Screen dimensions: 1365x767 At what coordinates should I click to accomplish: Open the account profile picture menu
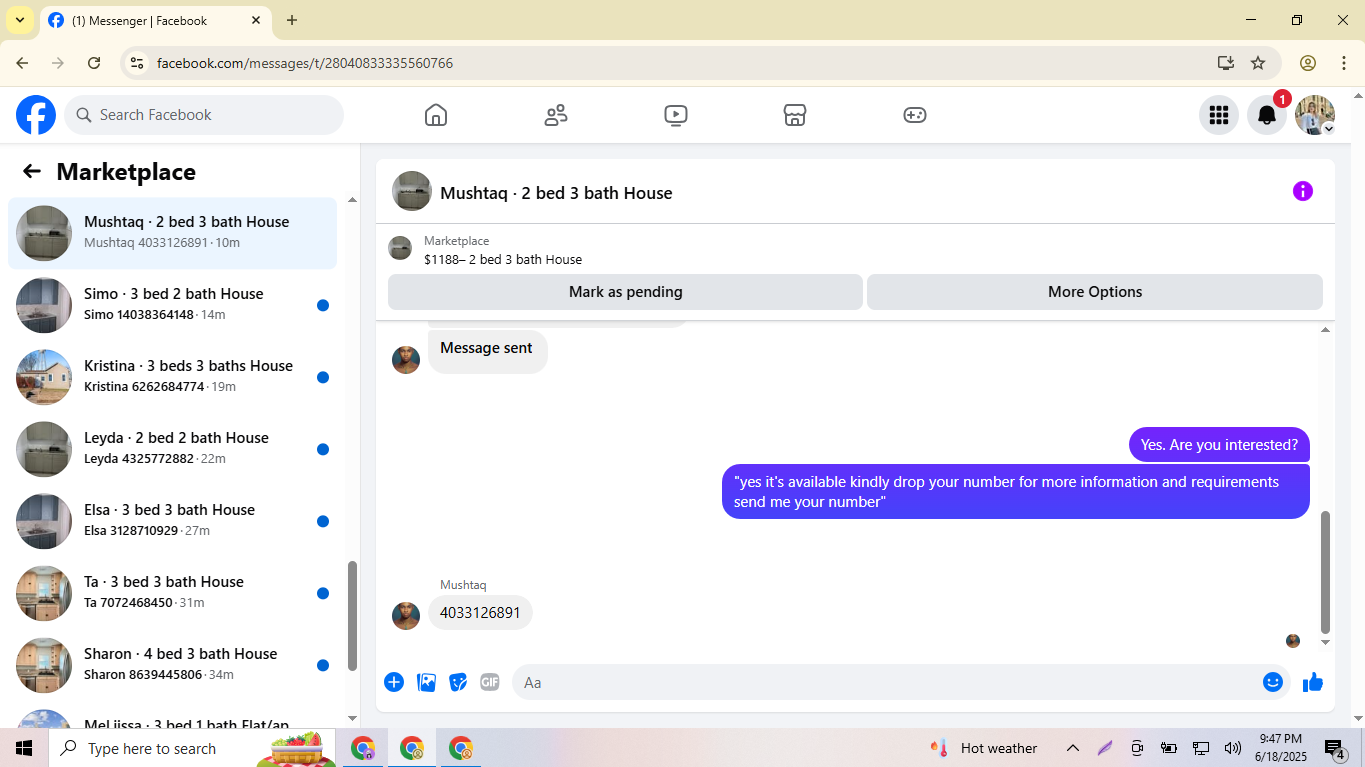tap(1315, 115)
